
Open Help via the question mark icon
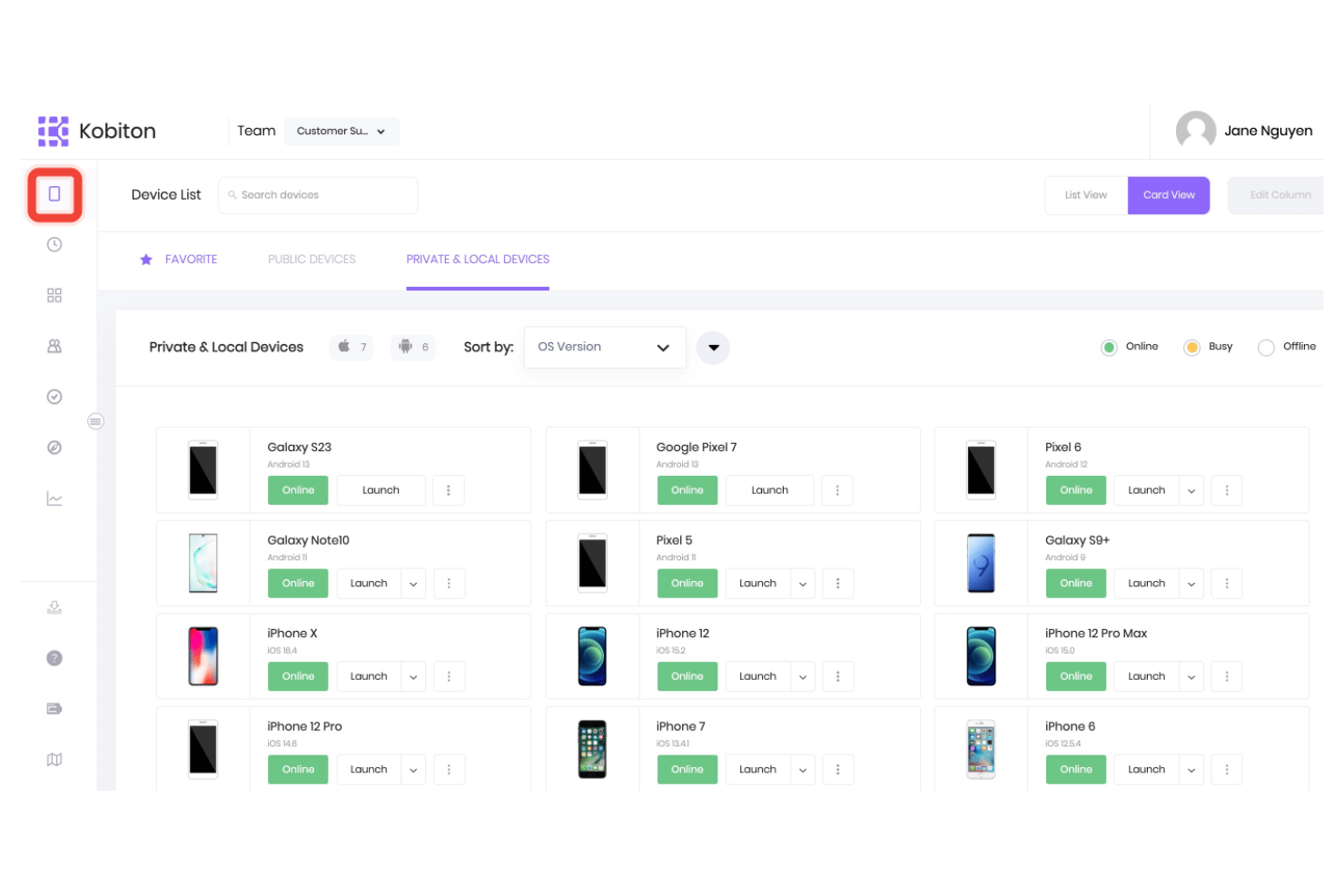point(54,658)
